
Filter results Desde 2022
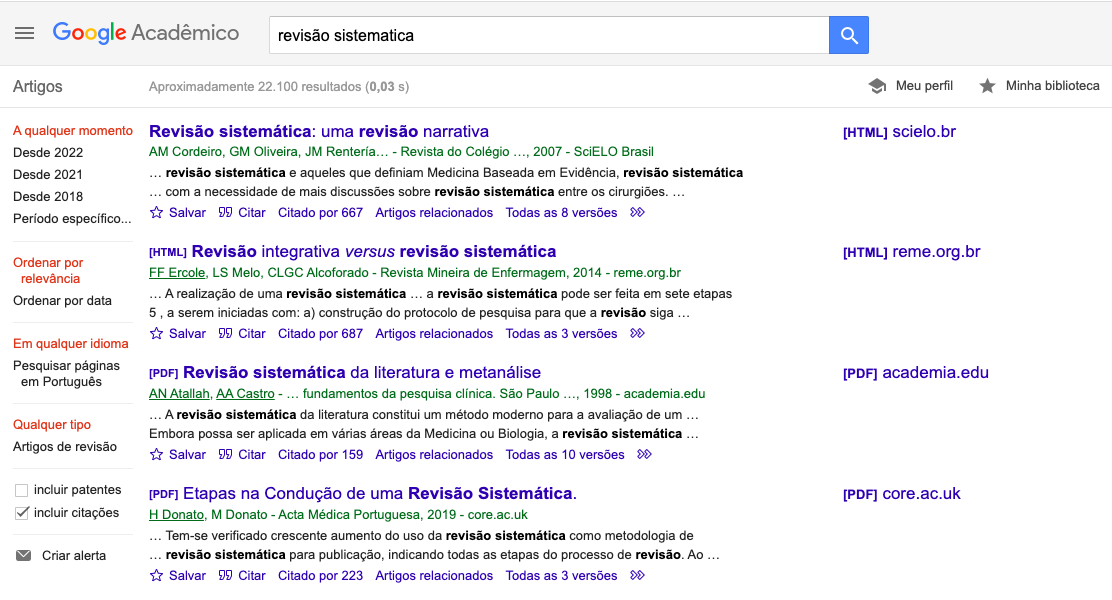48,153
